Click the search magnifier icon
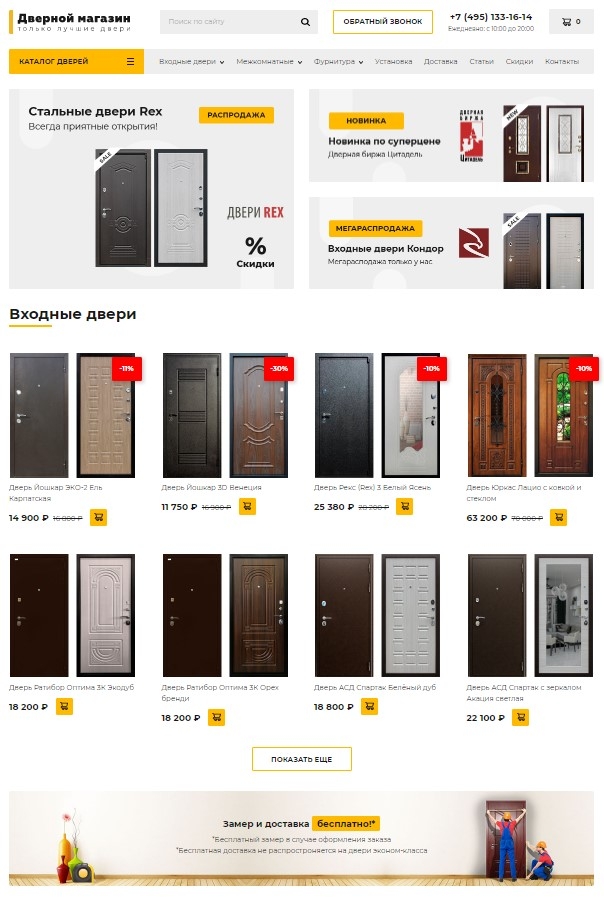This screenshot has height=897, width=604. click(x=305, y=22)
